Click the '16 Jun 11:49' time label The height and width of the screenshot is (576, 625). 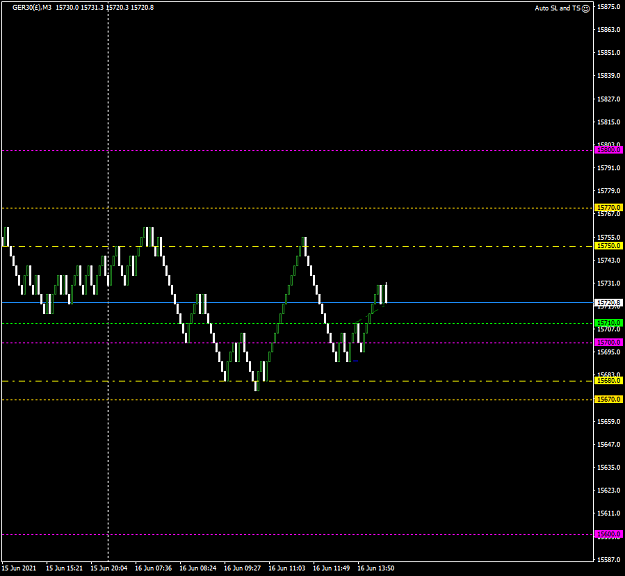click(331, 568)
